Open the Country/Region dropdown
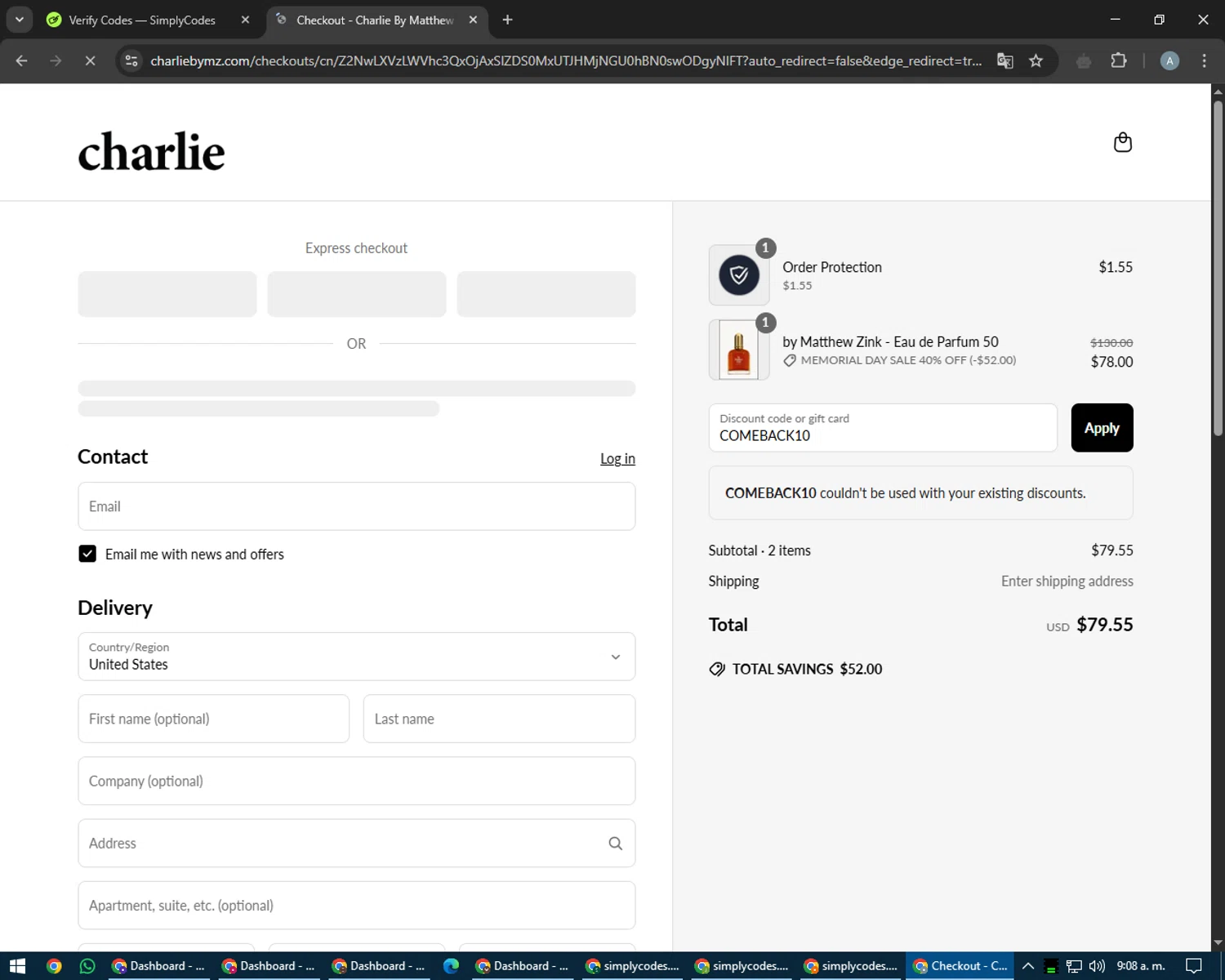The width and height of the screenshot is (1225, 980). click(x=356, y=657)
